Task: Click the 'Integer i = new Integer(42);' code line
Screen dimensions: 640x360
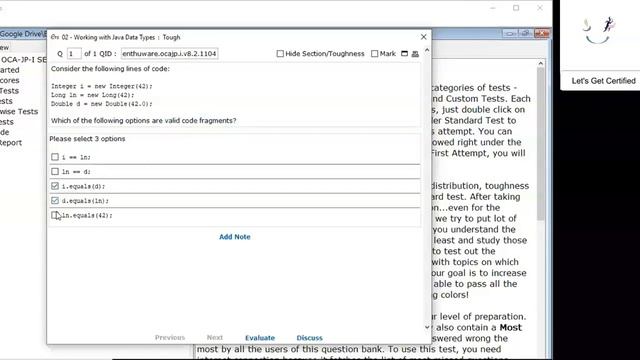Action: [102, 86]
